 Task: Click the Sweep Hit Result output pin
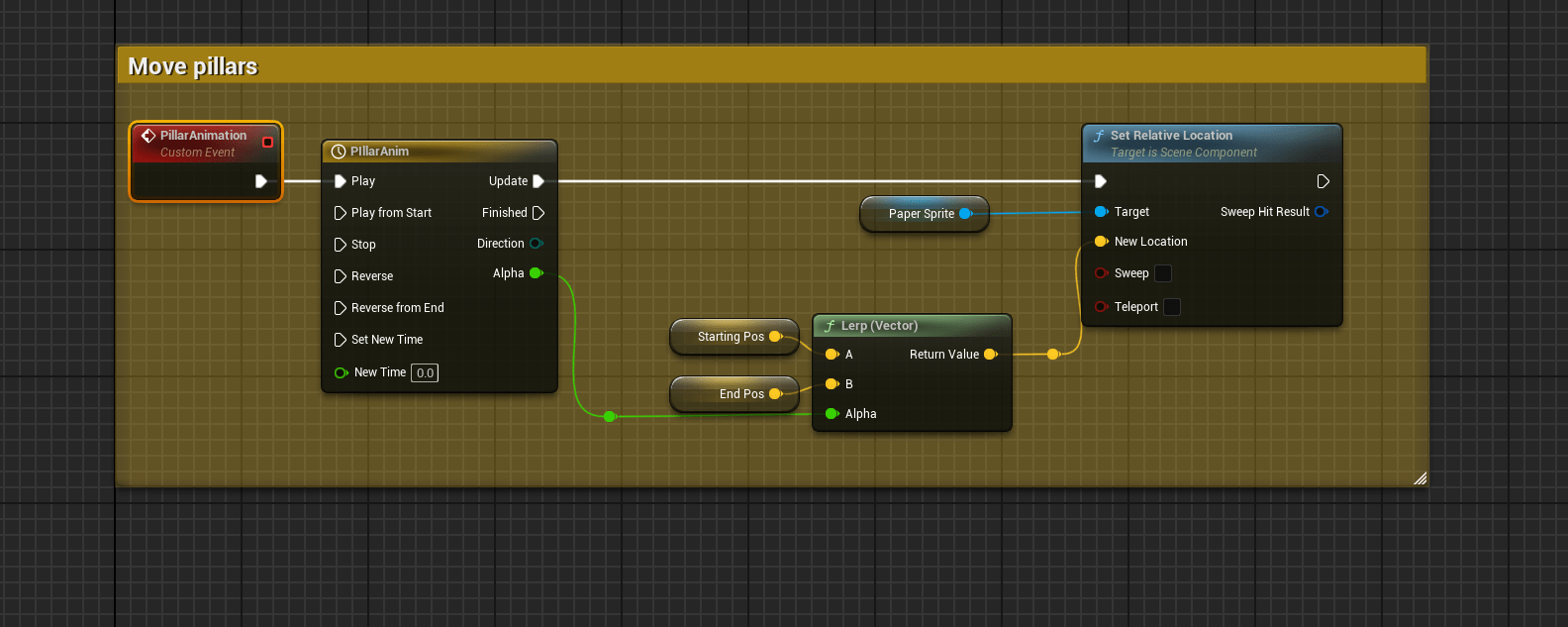(x=1322, y=212)
